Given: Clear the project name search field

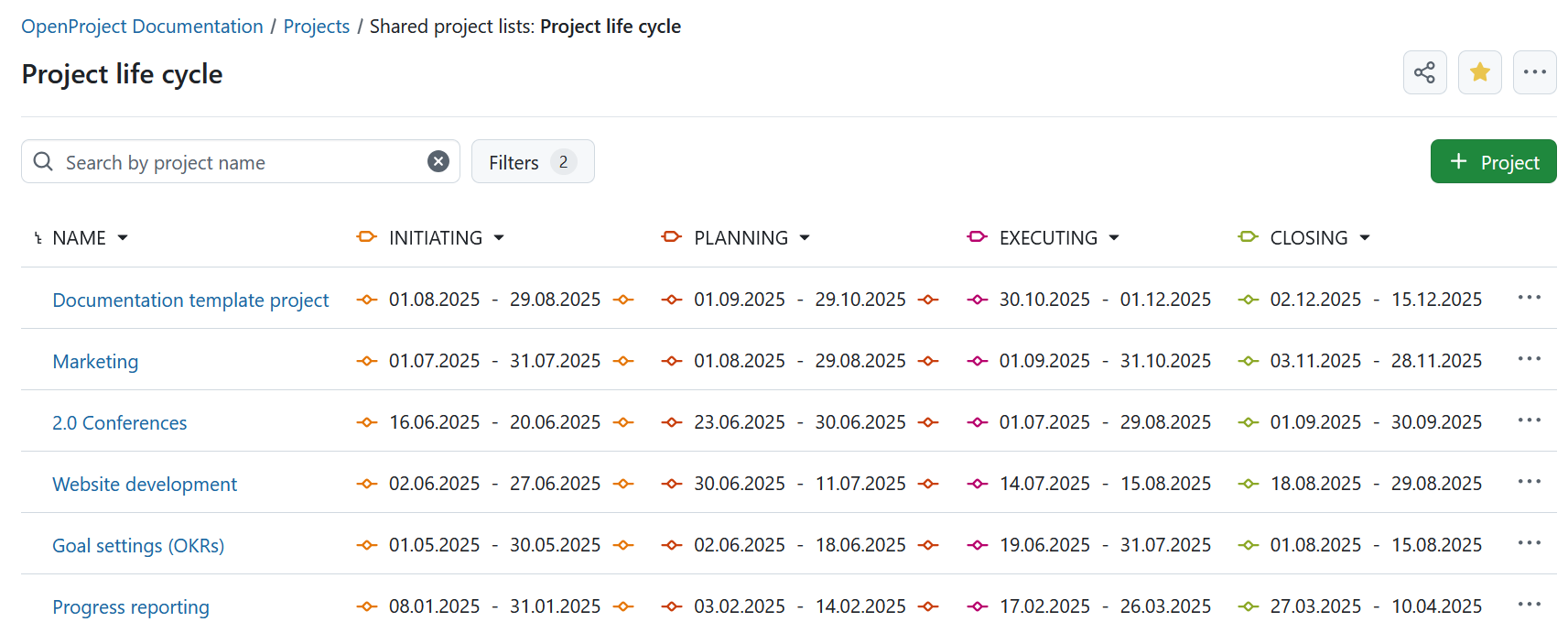Looking at the screenshot, I should [x=438, y=162].
